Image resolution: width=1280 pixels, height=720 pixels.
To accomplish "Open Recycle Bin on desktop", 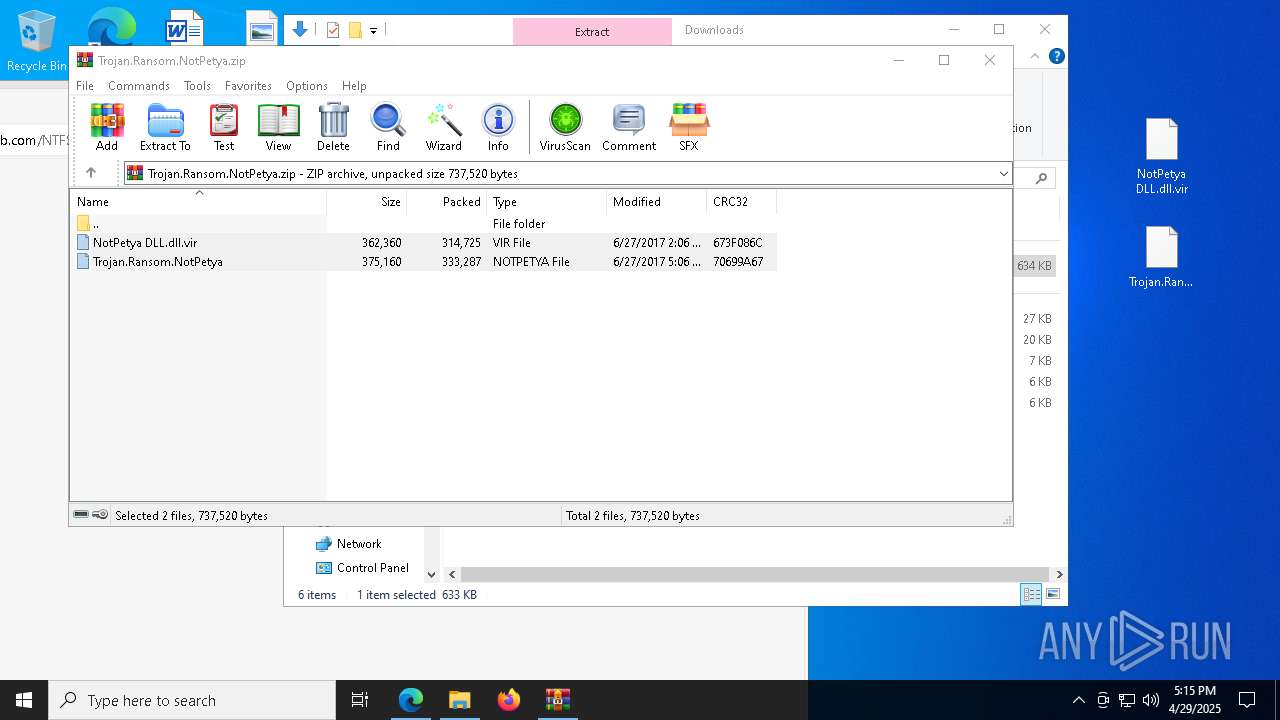I will pyautogui.click(x=36, y=41).
